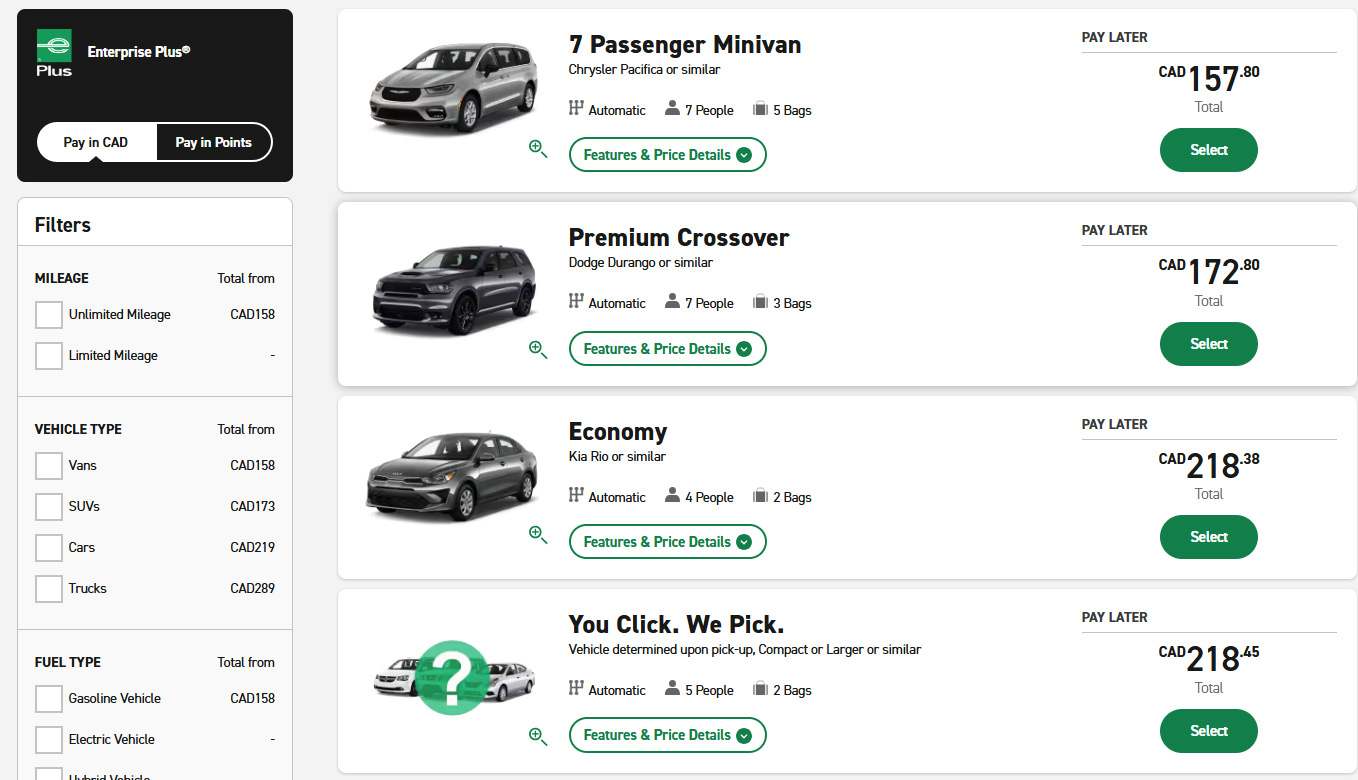Select the 7 Passenger Minivan at CAD 157.80
The width and height of the screenshot is (1358, 780).
(x=1208, y=150)
